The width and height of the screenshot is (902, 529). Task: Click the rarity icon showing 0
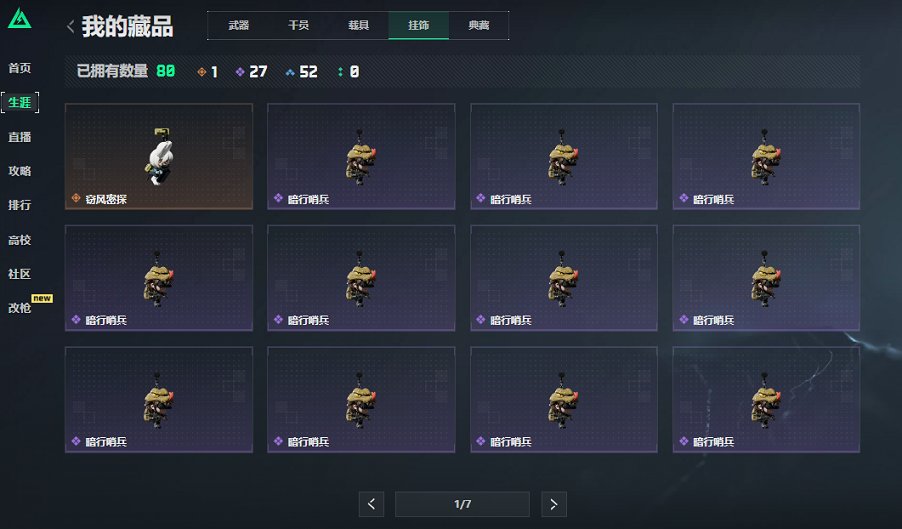(x=340, y=72)
